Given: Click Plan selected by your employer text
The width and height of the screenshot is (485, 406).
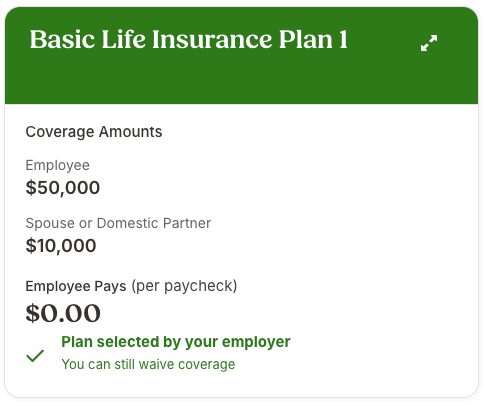Looking at the screenshot, I should coord(176,342).
